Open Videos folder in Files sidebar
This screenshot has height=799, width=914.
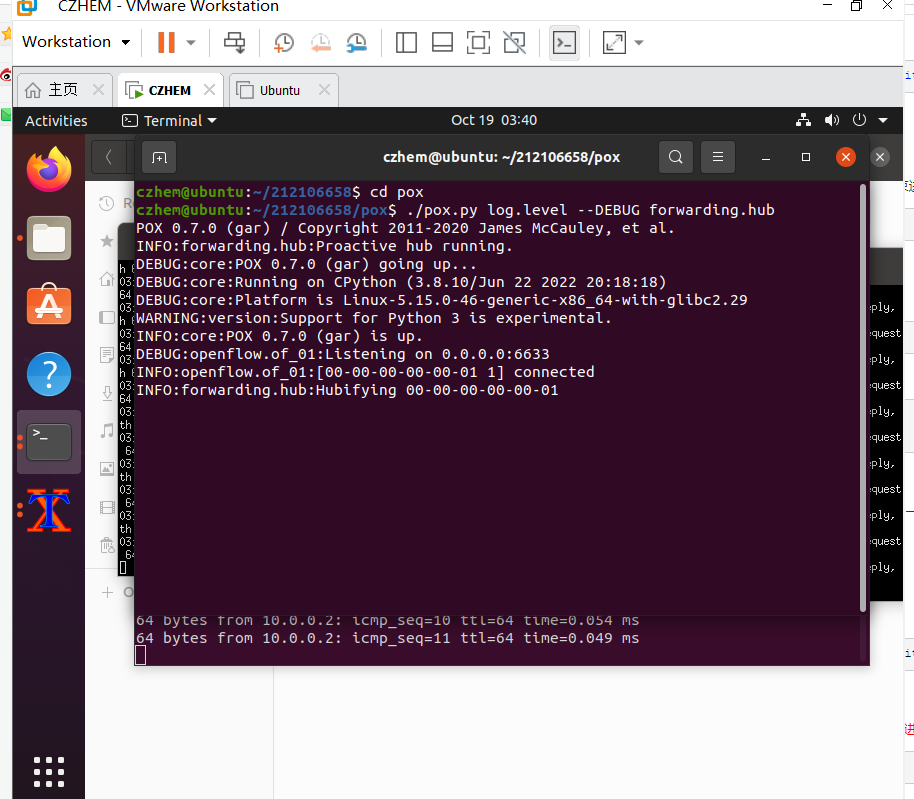(107, 507)
